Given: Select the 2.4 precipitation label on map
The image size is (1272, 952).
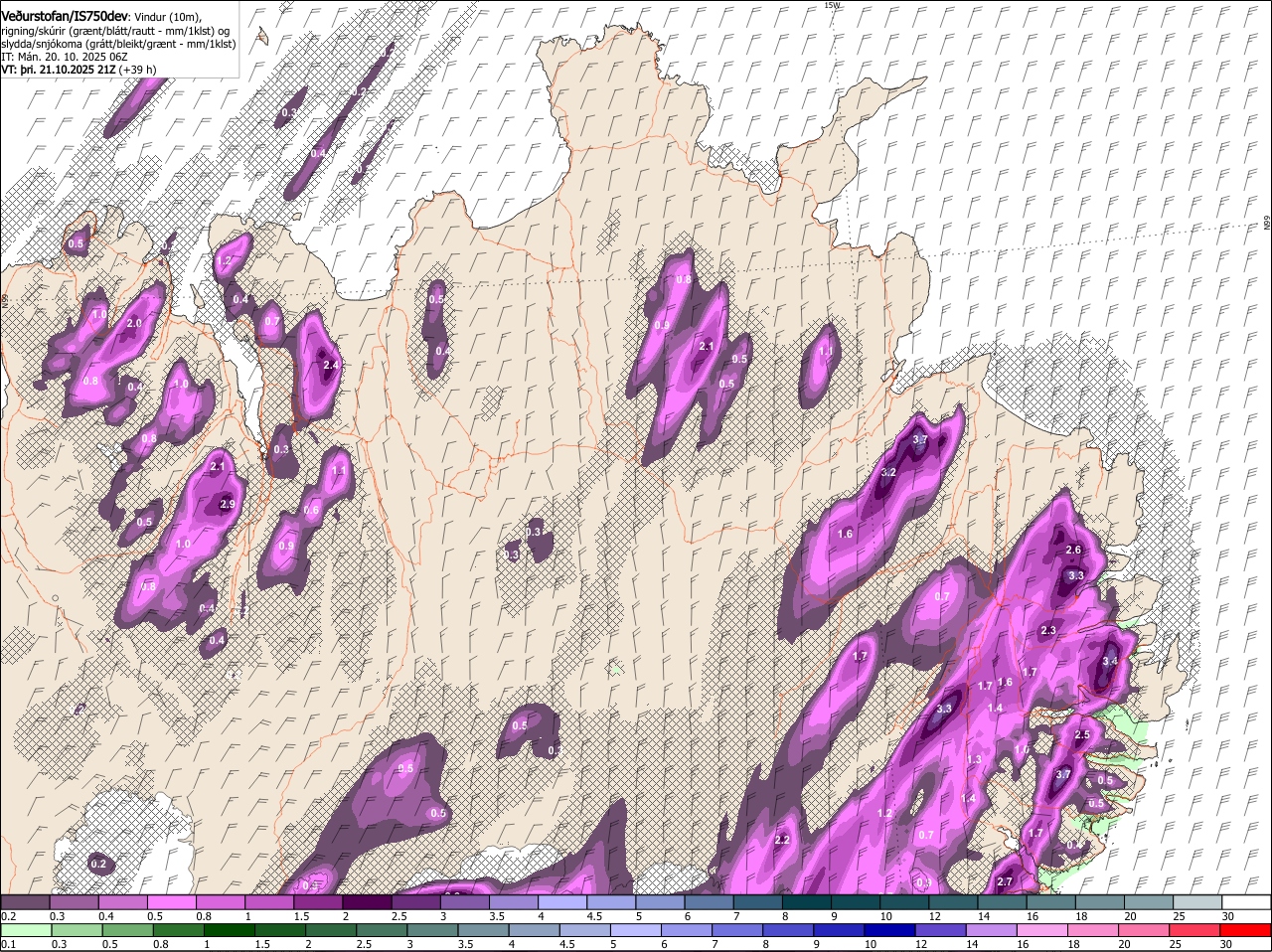Looking at the screenshot, I should (332, 365).
